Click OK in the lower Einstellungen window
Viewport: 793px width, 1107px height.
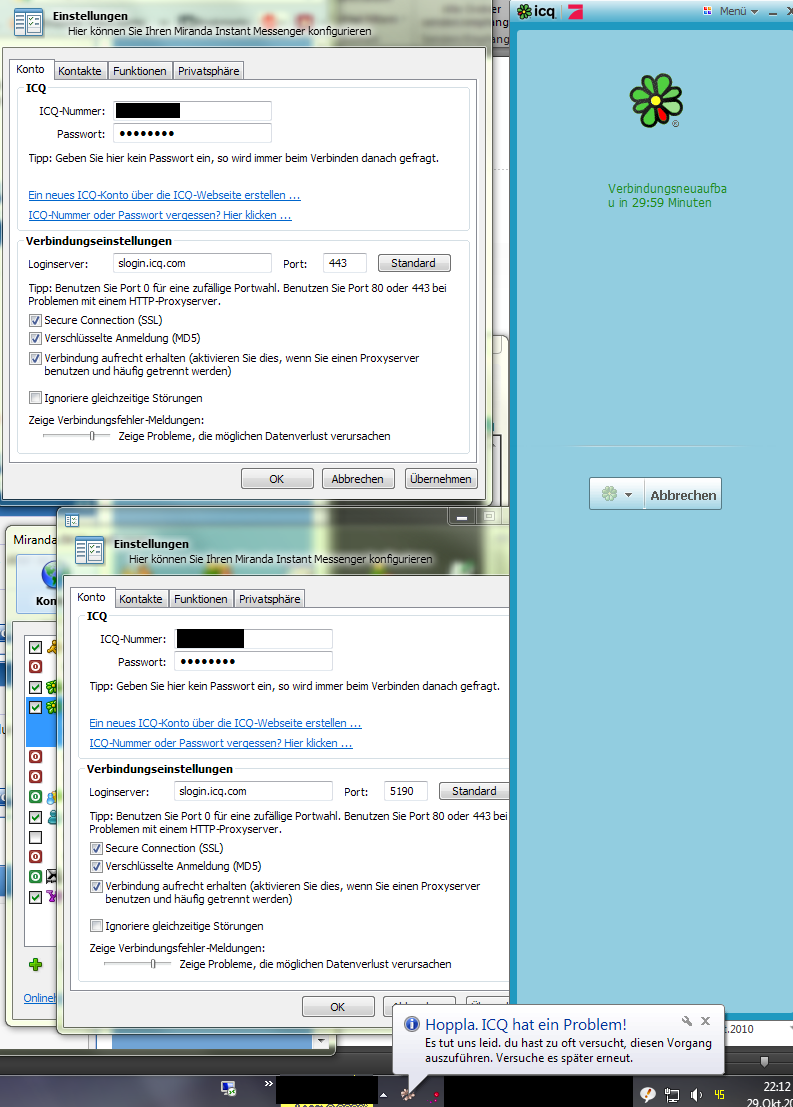tap(338, 1007)
